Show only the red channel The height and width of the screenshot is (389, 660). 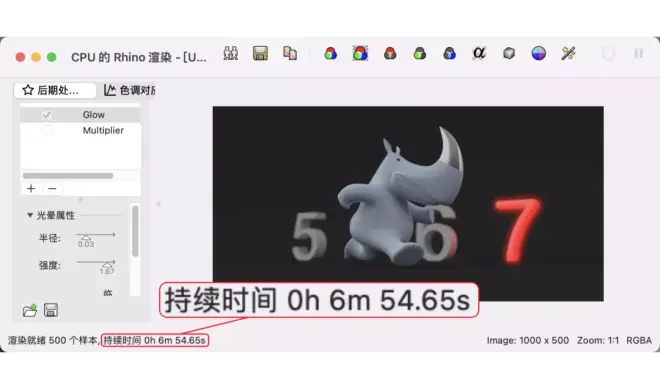[390, 53]
